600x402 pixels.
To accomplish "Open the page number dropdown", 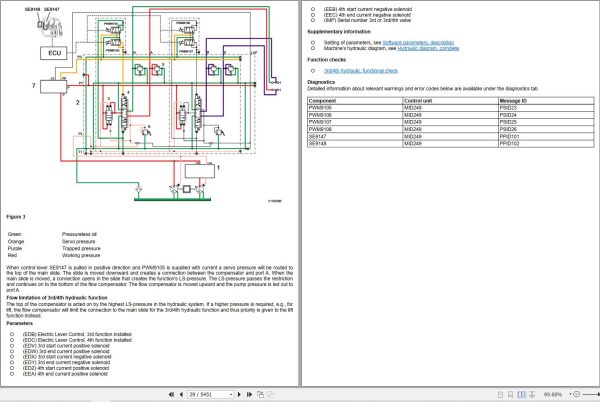I will (x=231, y=394).
